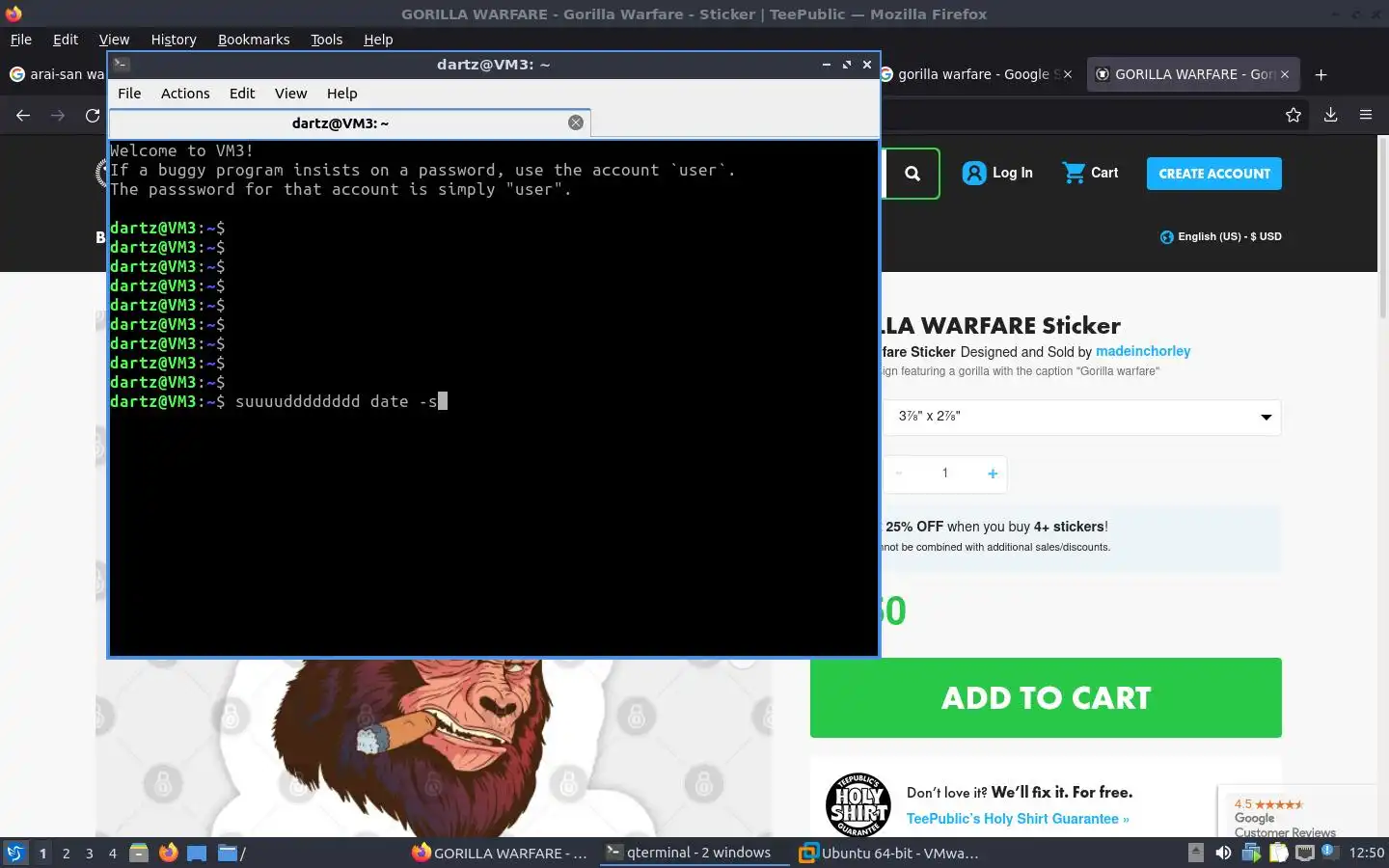Activate GORILLA WARFARE Firefox taskbar entry
Viewport: 1389px width, 868px height.
point(500,853)
